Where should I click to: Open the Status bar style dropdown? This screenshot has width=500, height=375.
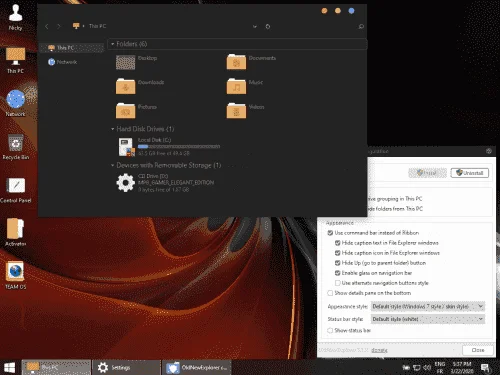[x=428, y=319]
